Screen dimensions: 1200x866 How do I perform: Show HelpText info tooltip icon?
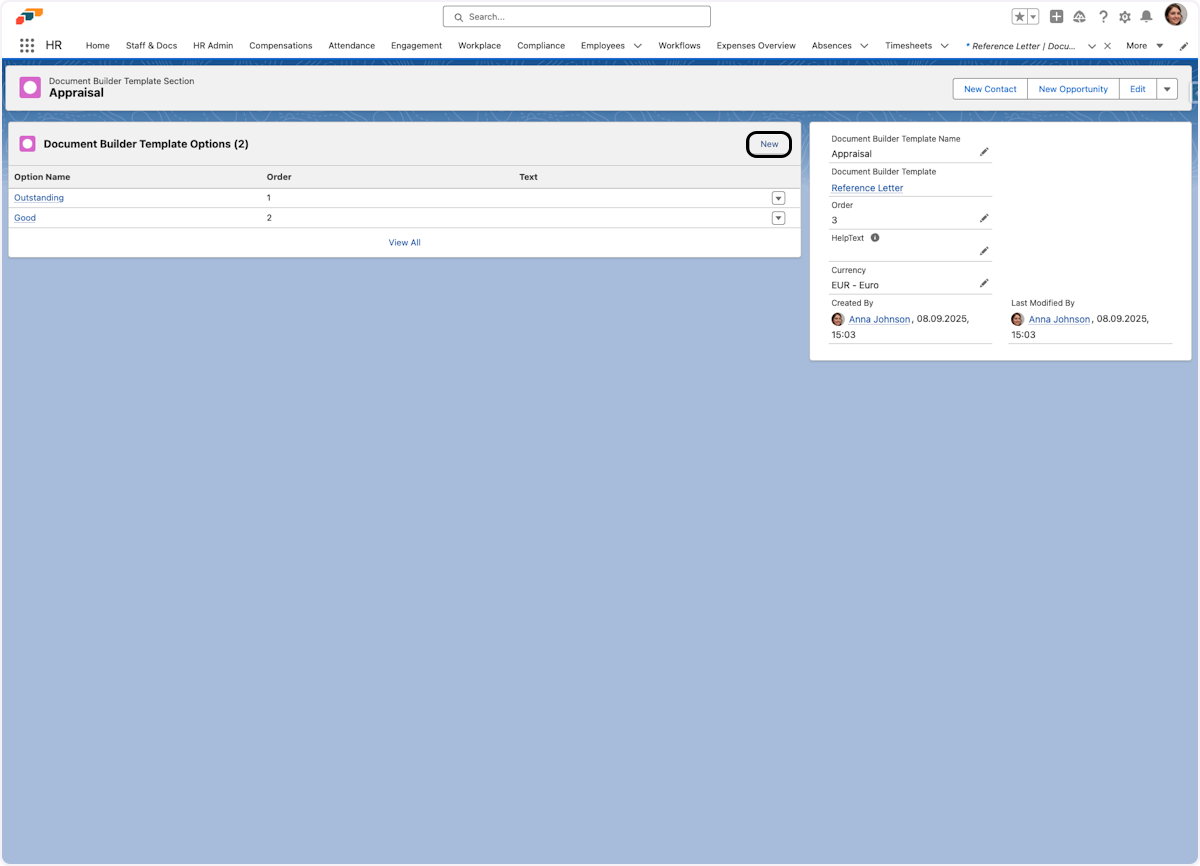(x=875, y=238)
